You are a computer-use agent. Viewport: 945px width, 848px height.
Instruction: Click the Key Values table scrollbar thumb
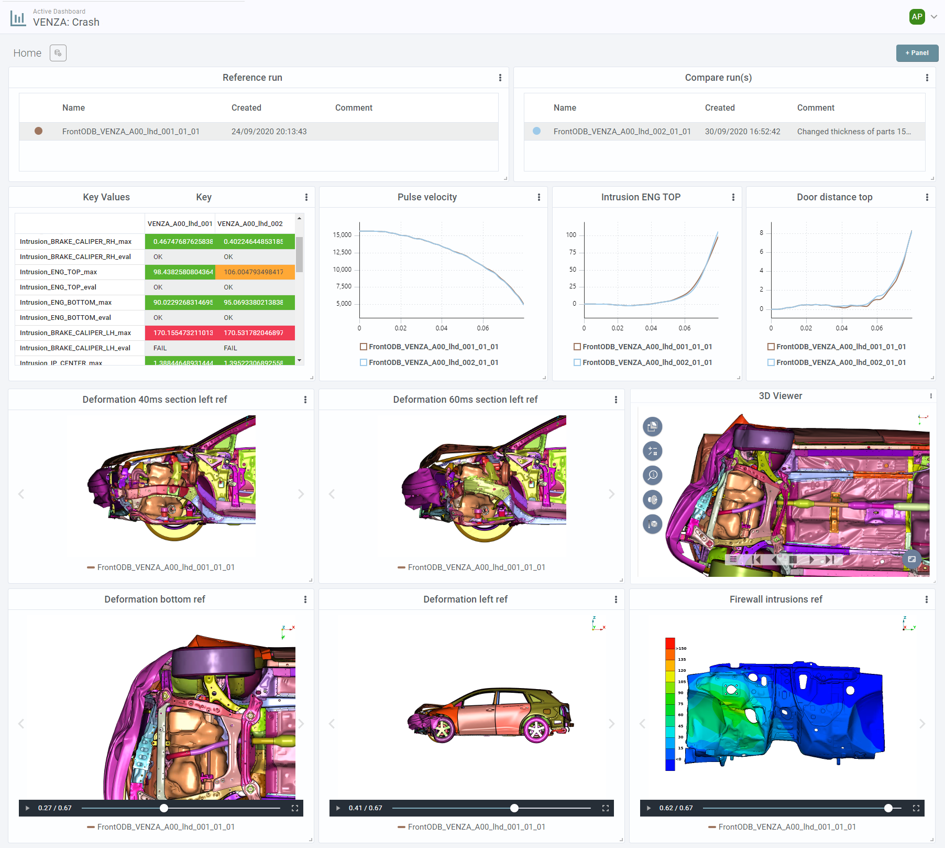tap(300, 254)
